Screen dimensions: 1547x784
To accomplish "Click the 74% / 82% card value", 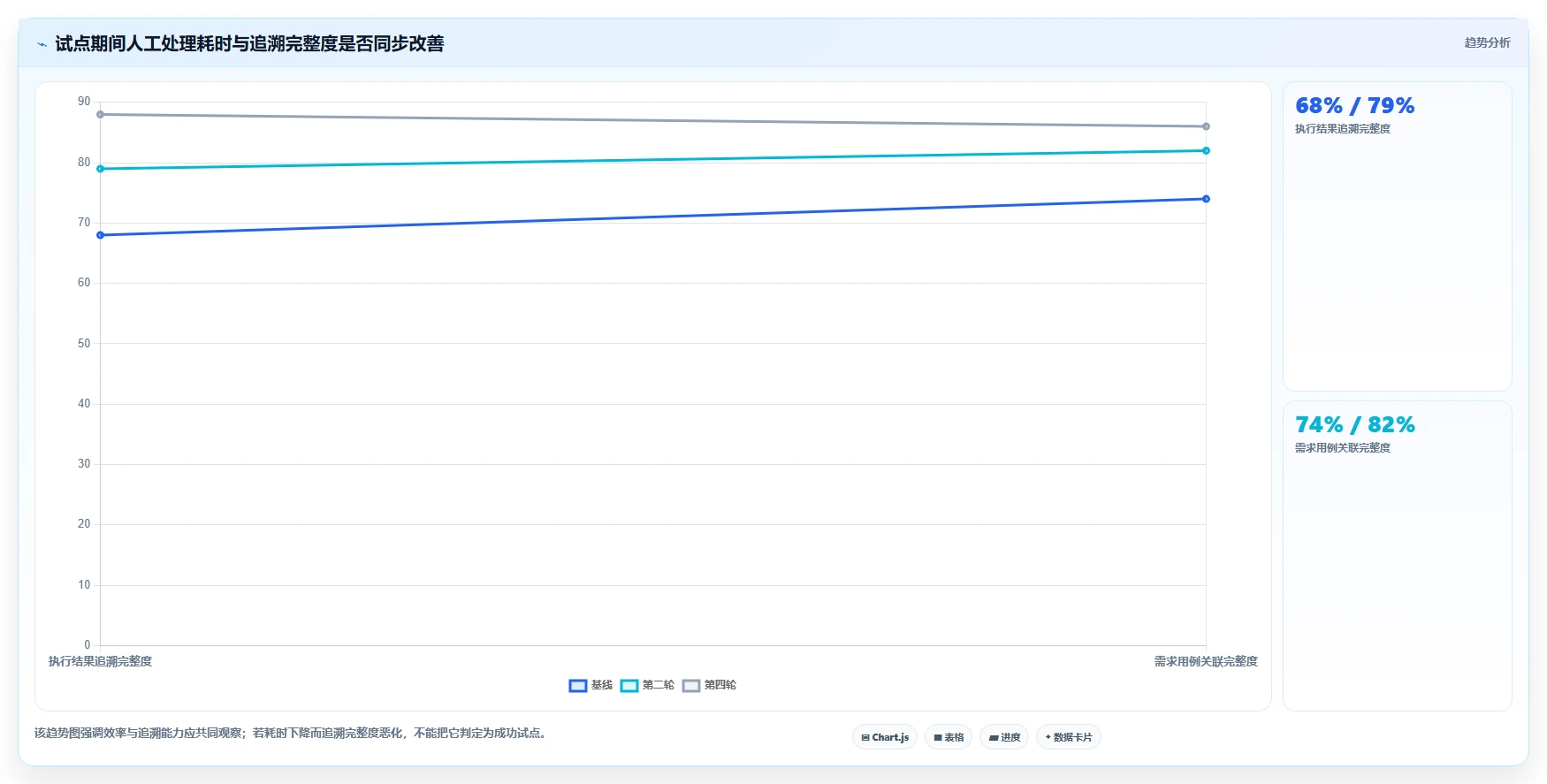I will point(1354,425).
